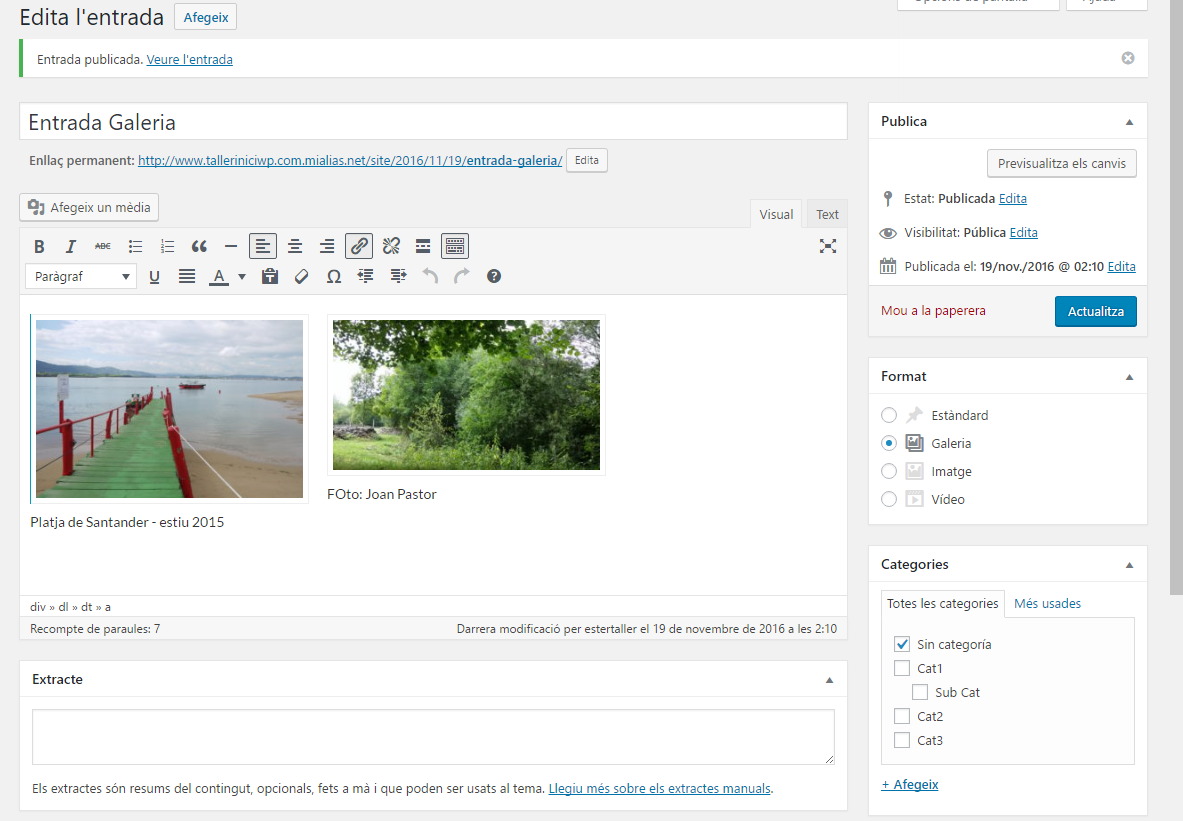The image size is (1183, 821).
Task: Open the Paràgraf format dropdown
Action: tap(81, 276)
